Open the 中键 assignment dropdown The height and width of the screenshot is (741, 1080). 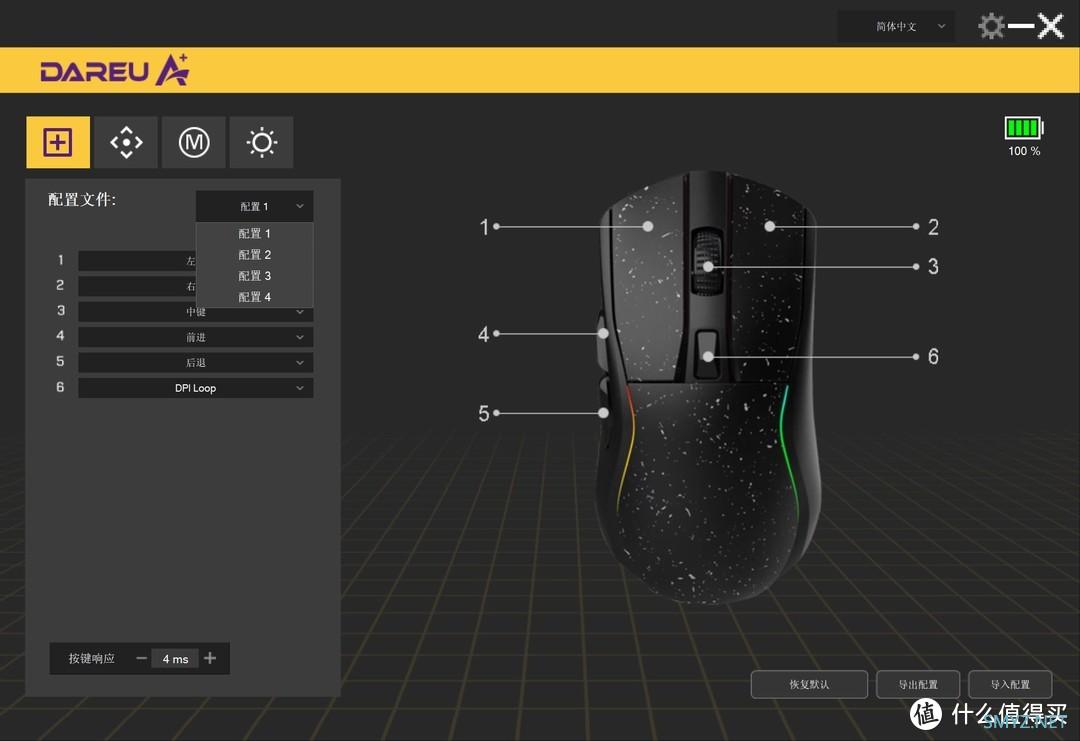point(196,312)
